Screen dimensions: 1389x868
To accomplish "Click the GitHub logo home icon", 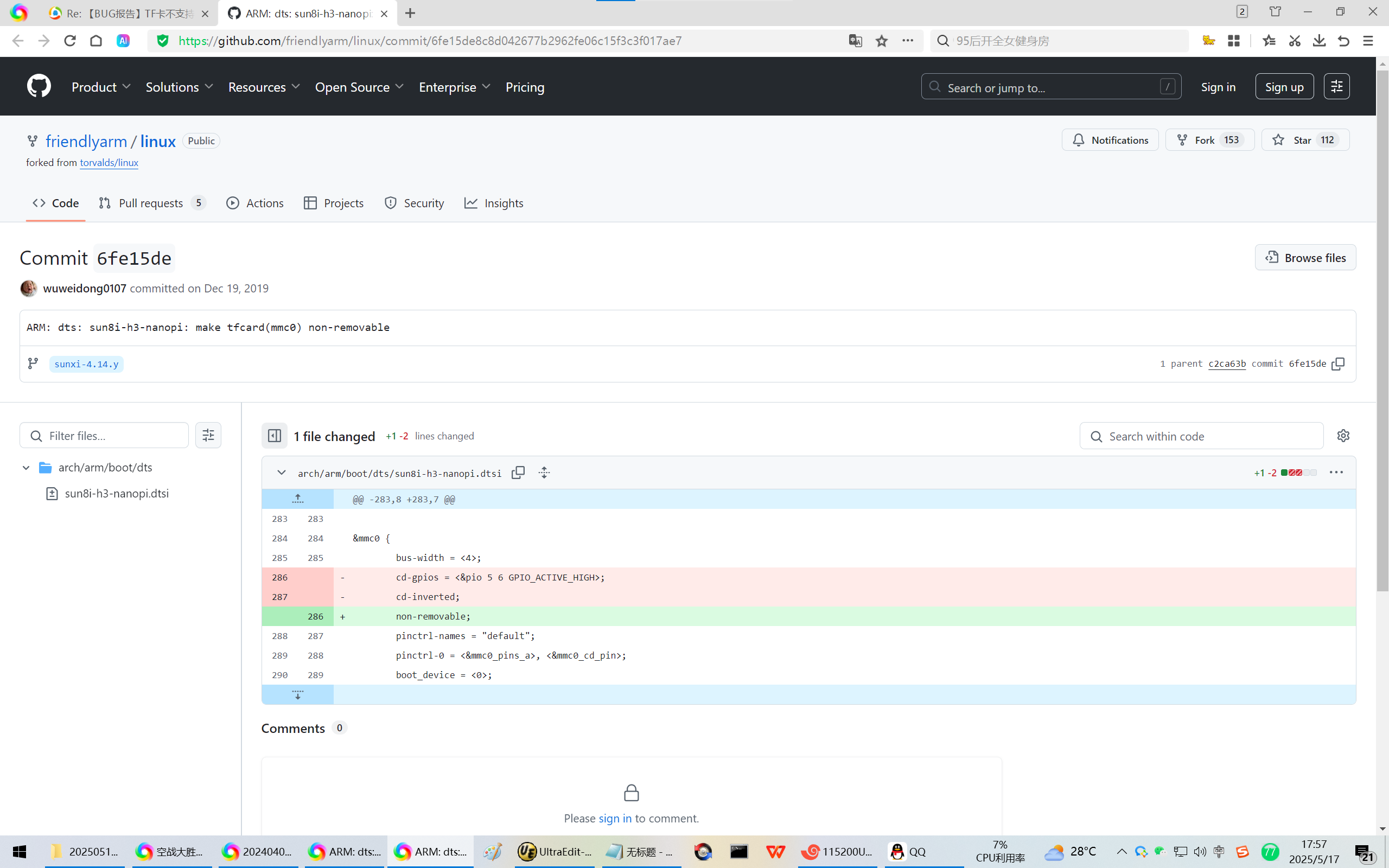I will pyautogui.click(x=39, y=87).
